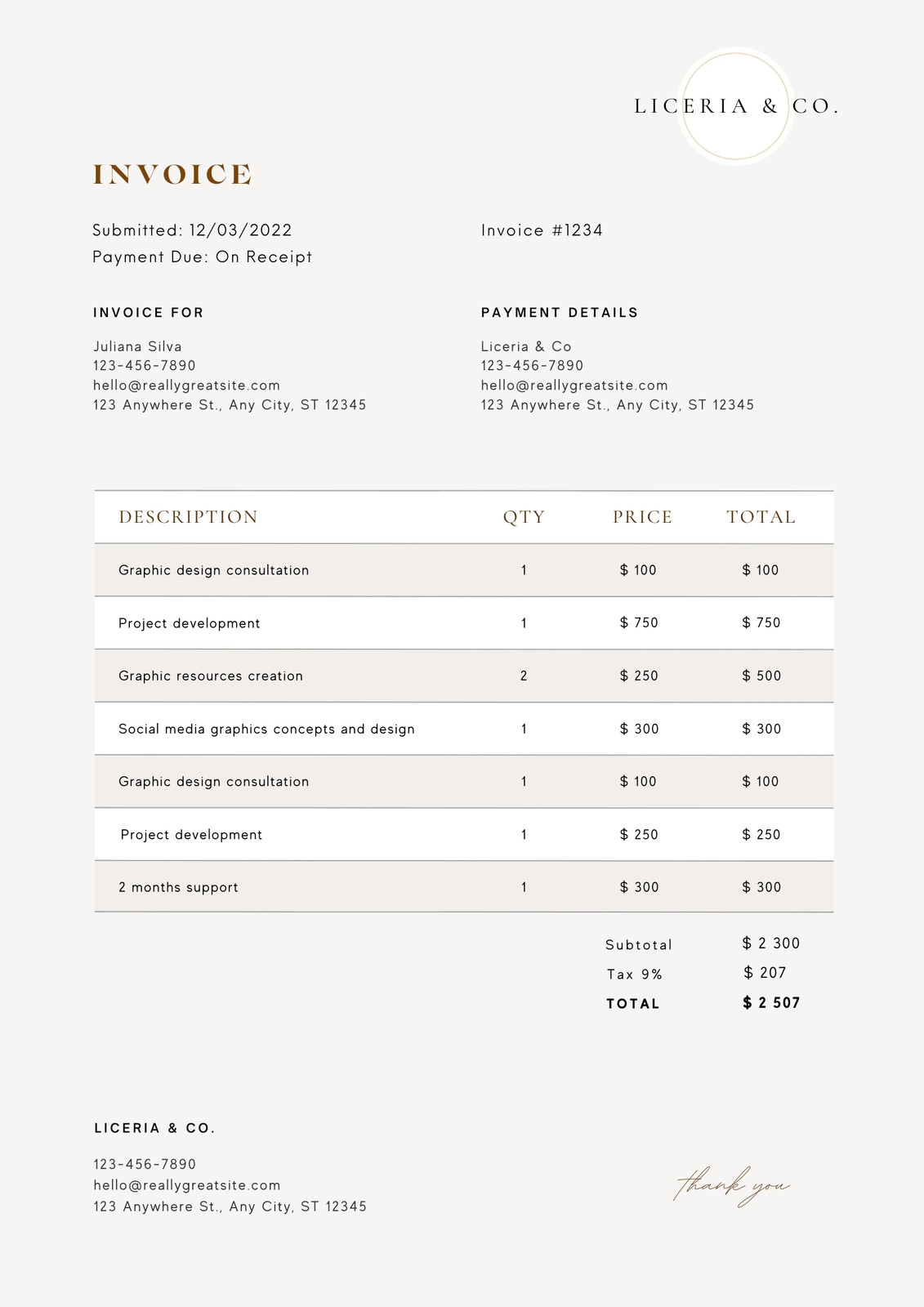Click the TOTAL column header
The height and width of the screenshot is (1307, 924).
pyautogui.click(x=761, y=517)
